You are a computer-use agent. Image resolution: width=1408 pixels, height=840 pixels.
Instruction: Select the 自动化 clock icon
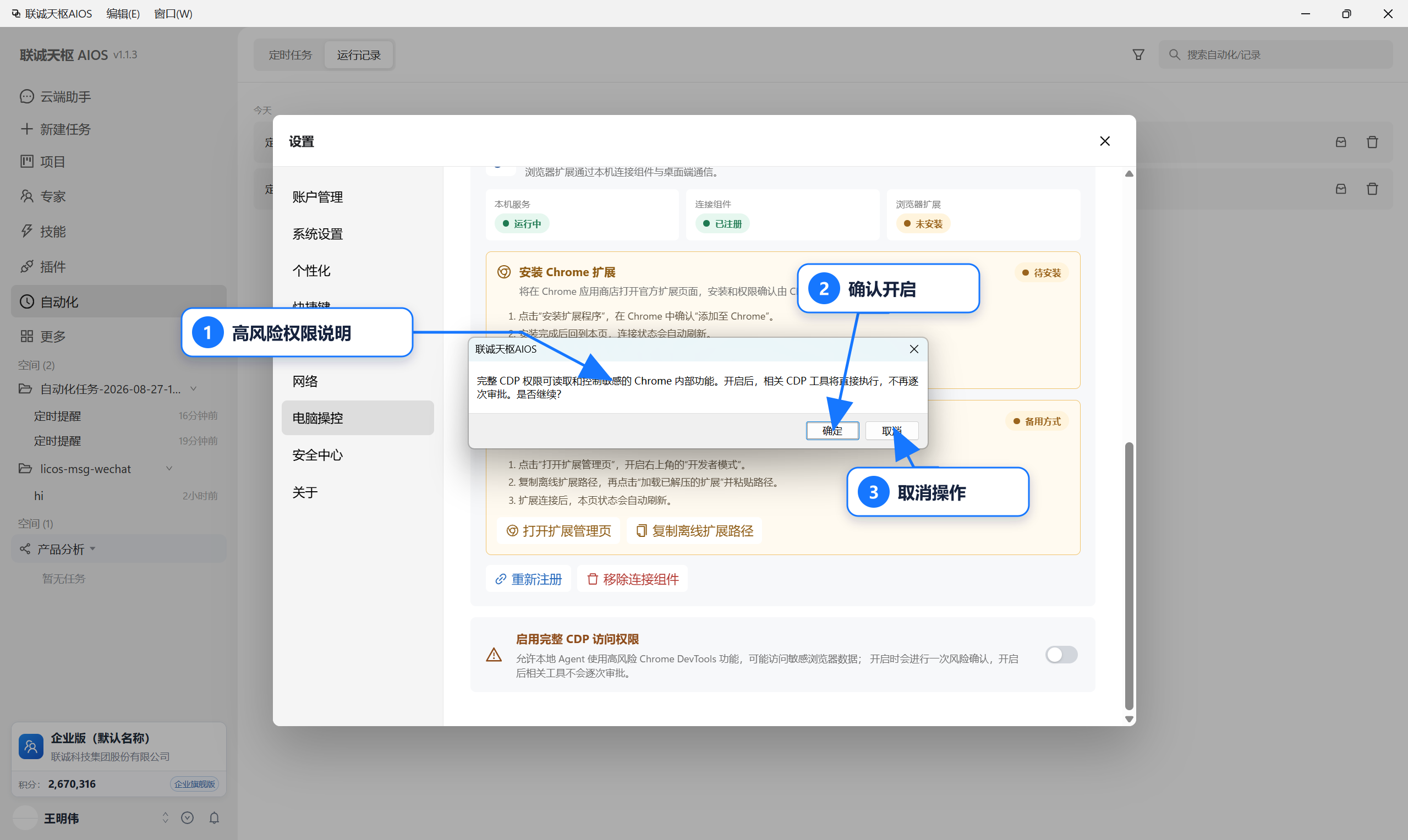click(x=26, y=301)
